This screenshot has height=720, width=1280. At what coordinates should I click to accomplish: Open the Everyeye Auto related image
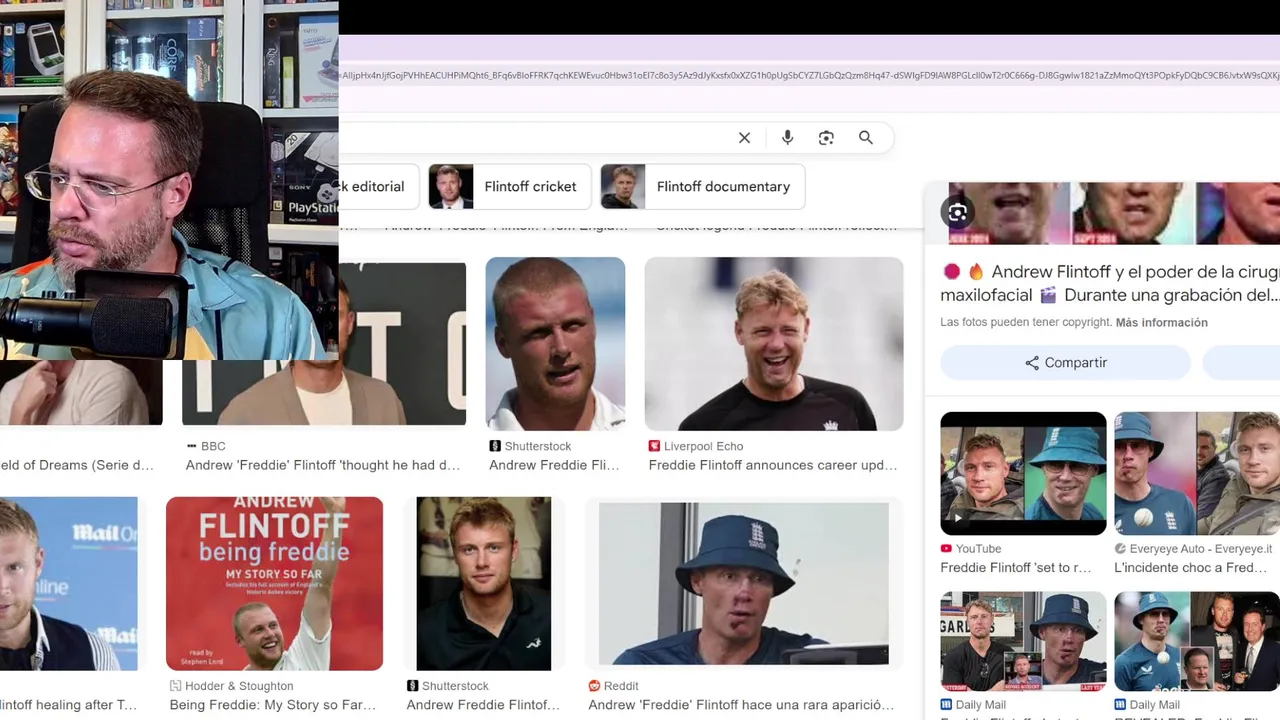coord(1197,473)
